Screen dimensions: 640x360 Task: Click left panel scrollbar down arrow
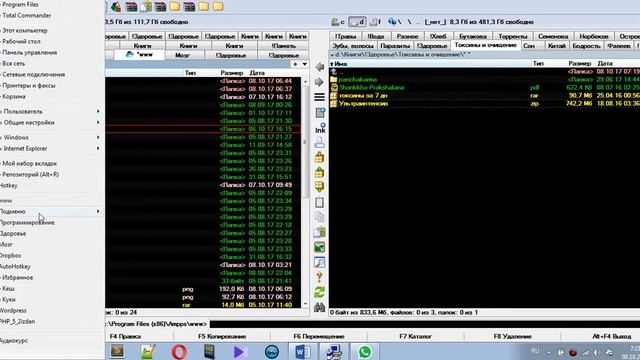[305, 304]
